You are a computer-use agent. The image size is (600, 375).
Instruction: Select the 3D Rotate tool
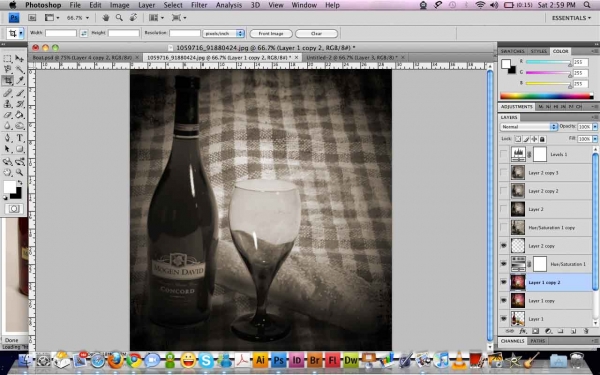coord(7,161)
